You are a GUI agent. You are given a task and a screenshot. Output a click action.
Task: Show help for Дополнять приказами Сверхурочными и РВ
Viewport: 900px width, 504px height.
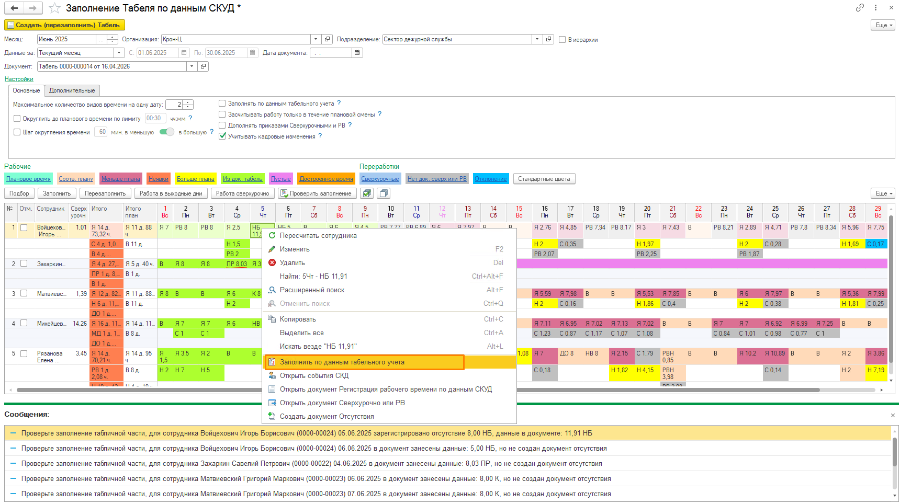350,125
